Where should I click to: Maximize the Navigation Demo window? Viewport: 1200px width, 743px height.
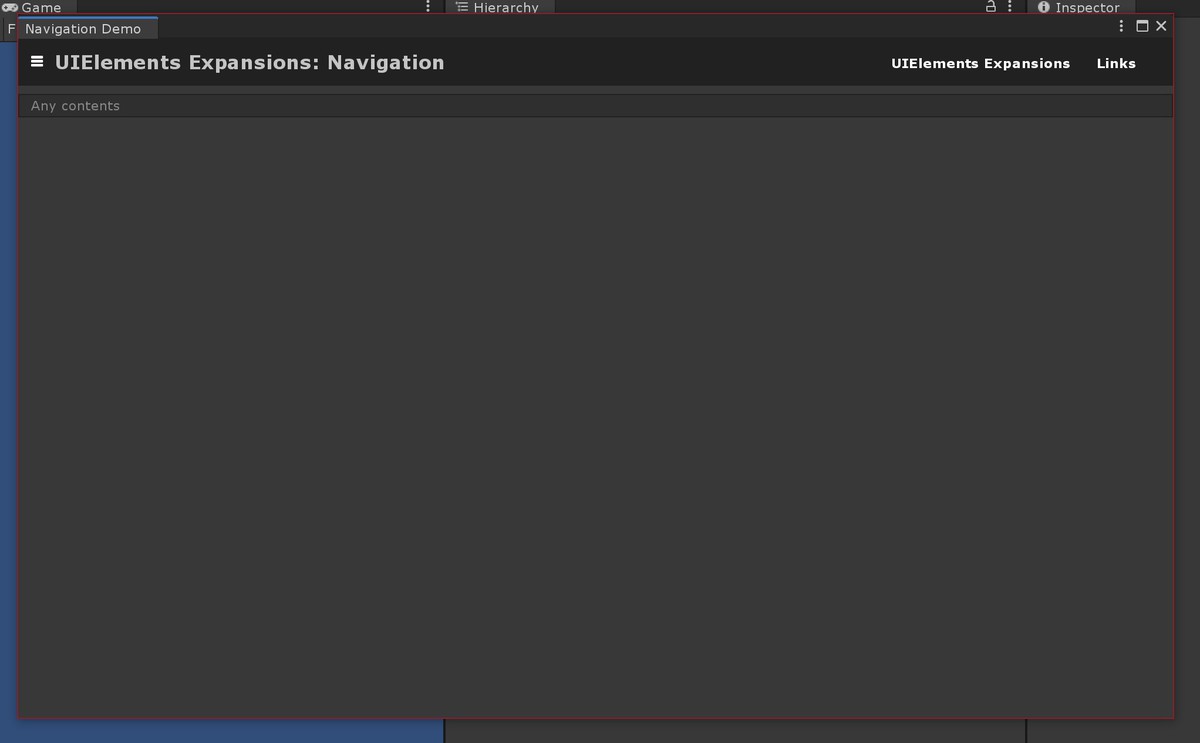(1142, 26)
